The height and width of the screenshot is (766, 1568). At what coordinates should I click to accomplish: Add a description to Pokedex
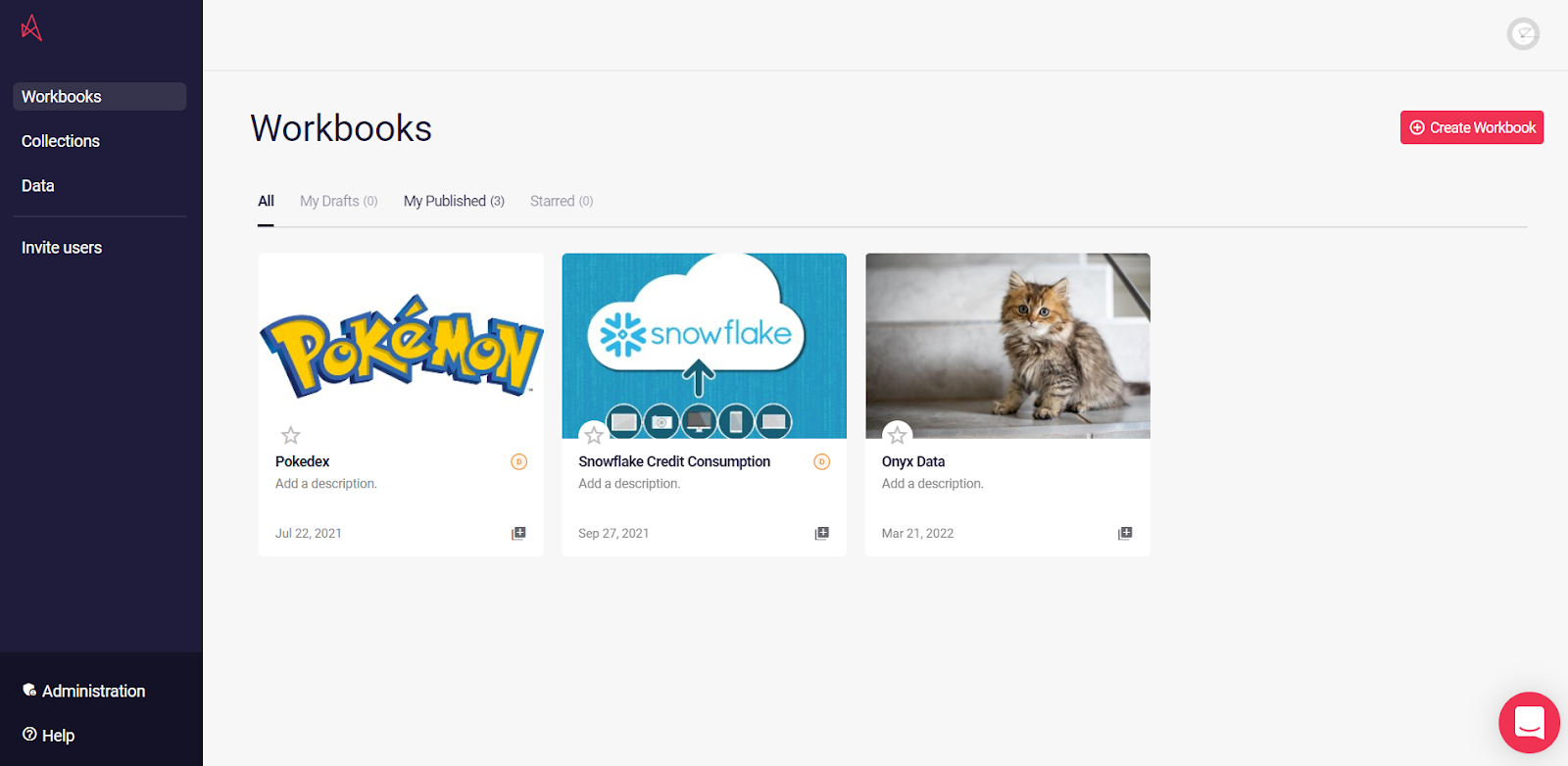coord(326,484)
